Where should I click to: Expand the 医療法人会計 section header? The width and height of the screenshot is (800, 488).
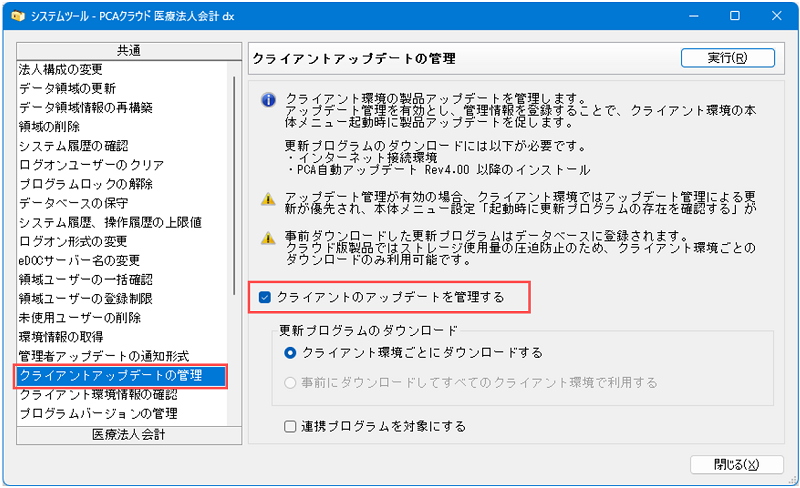point(129,435)
